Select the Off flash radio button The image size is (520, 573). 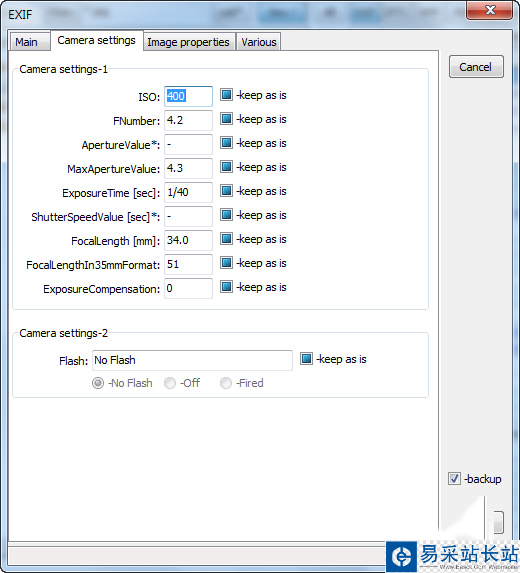coord(170,383)
